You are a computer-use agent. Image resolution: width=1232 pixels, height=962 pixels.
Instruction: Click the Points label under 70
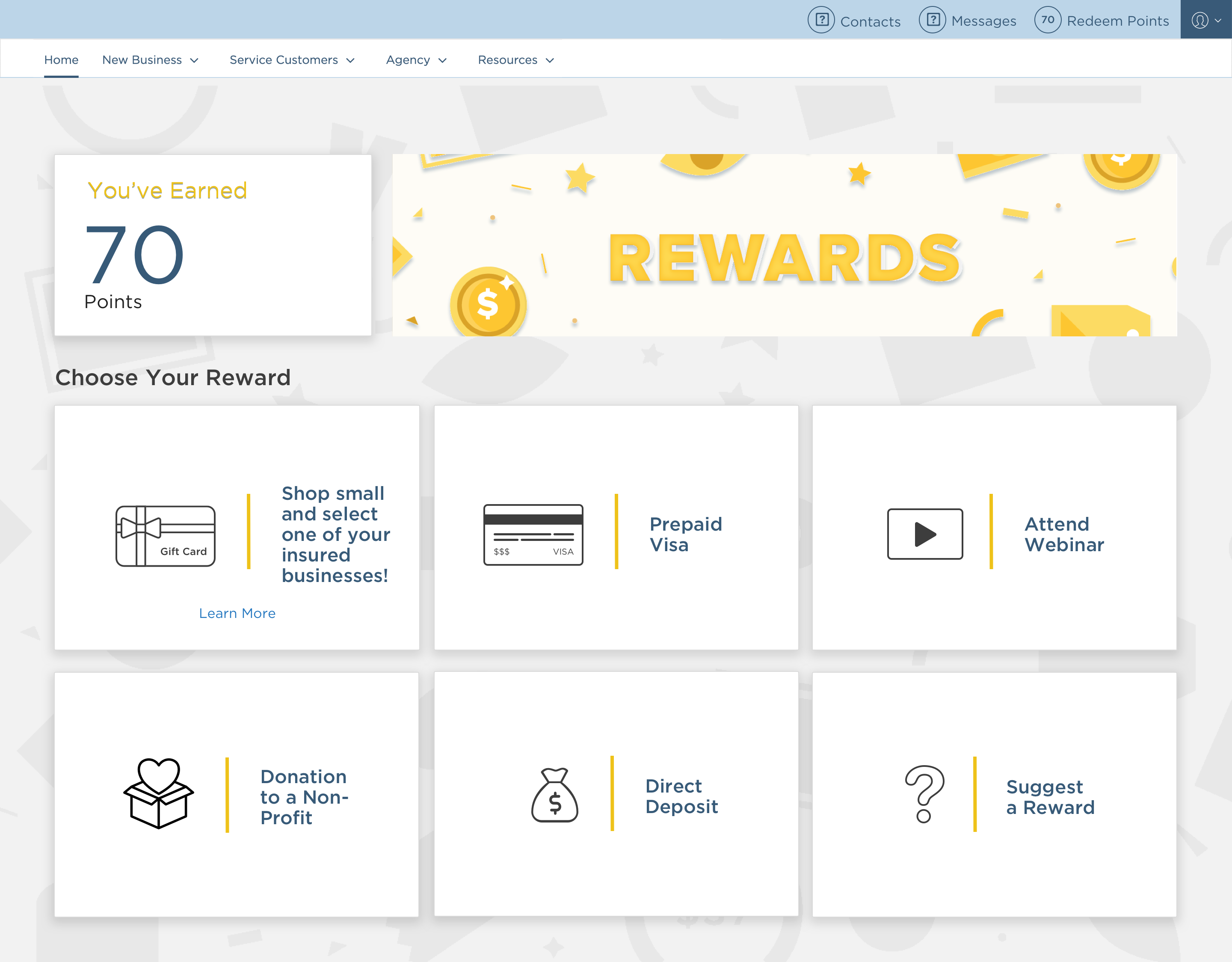tap(113, 302)
